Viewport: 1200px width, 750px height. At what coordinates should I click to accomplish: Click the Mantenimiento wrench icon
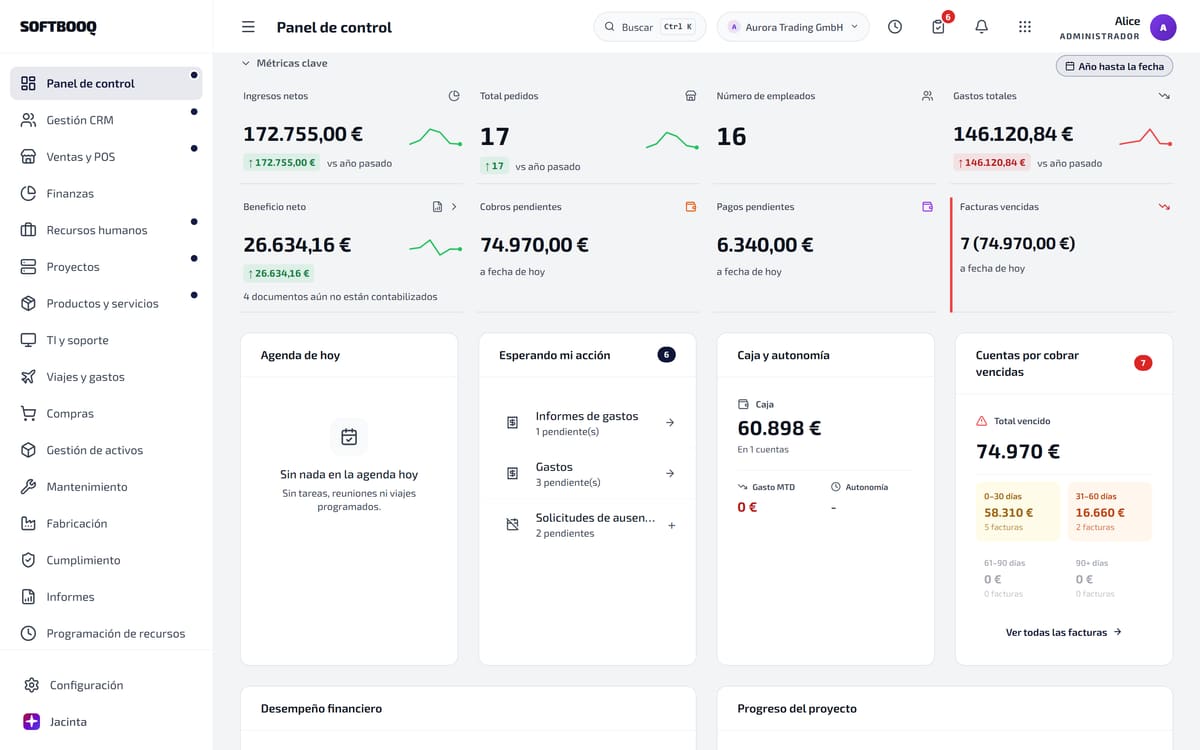(x=28, y=487)
